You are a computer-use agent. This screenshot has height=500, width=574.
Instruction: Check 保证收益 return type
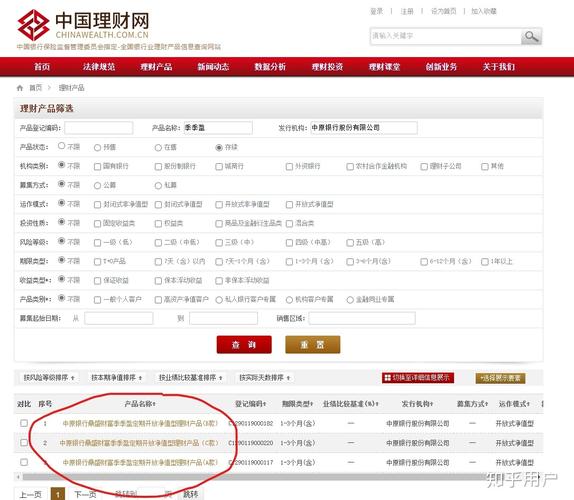coord(97,281)
